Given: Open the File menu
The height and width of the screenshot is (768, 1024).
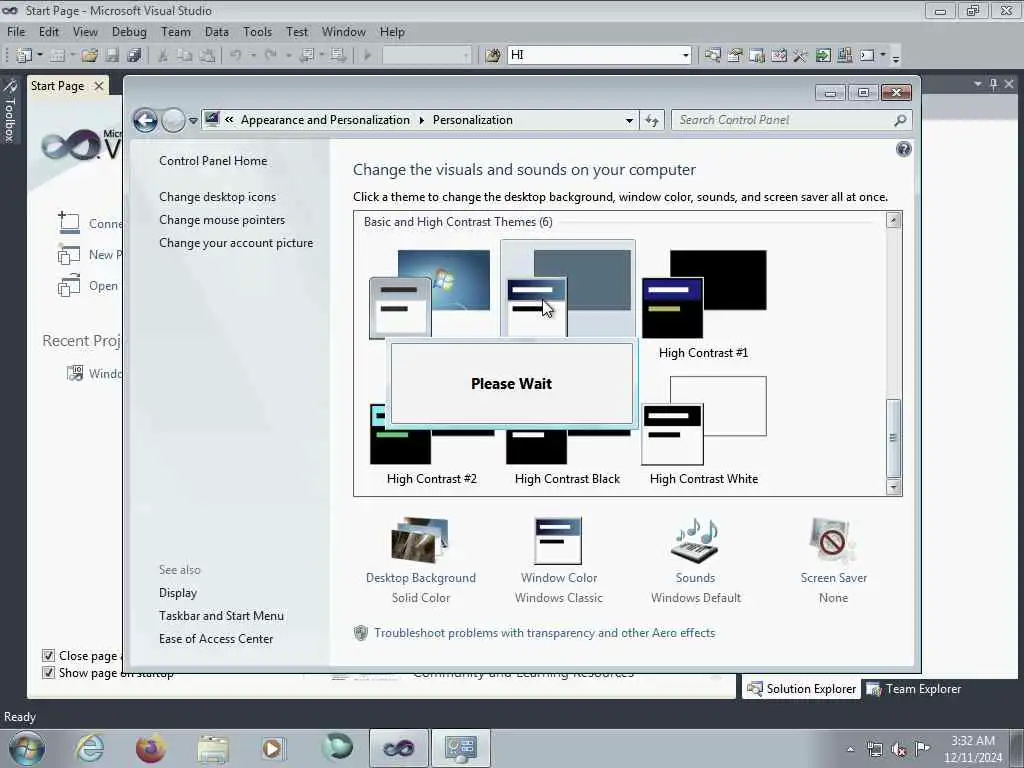Looking at the screenshot, I should click(x=16, y=32).
